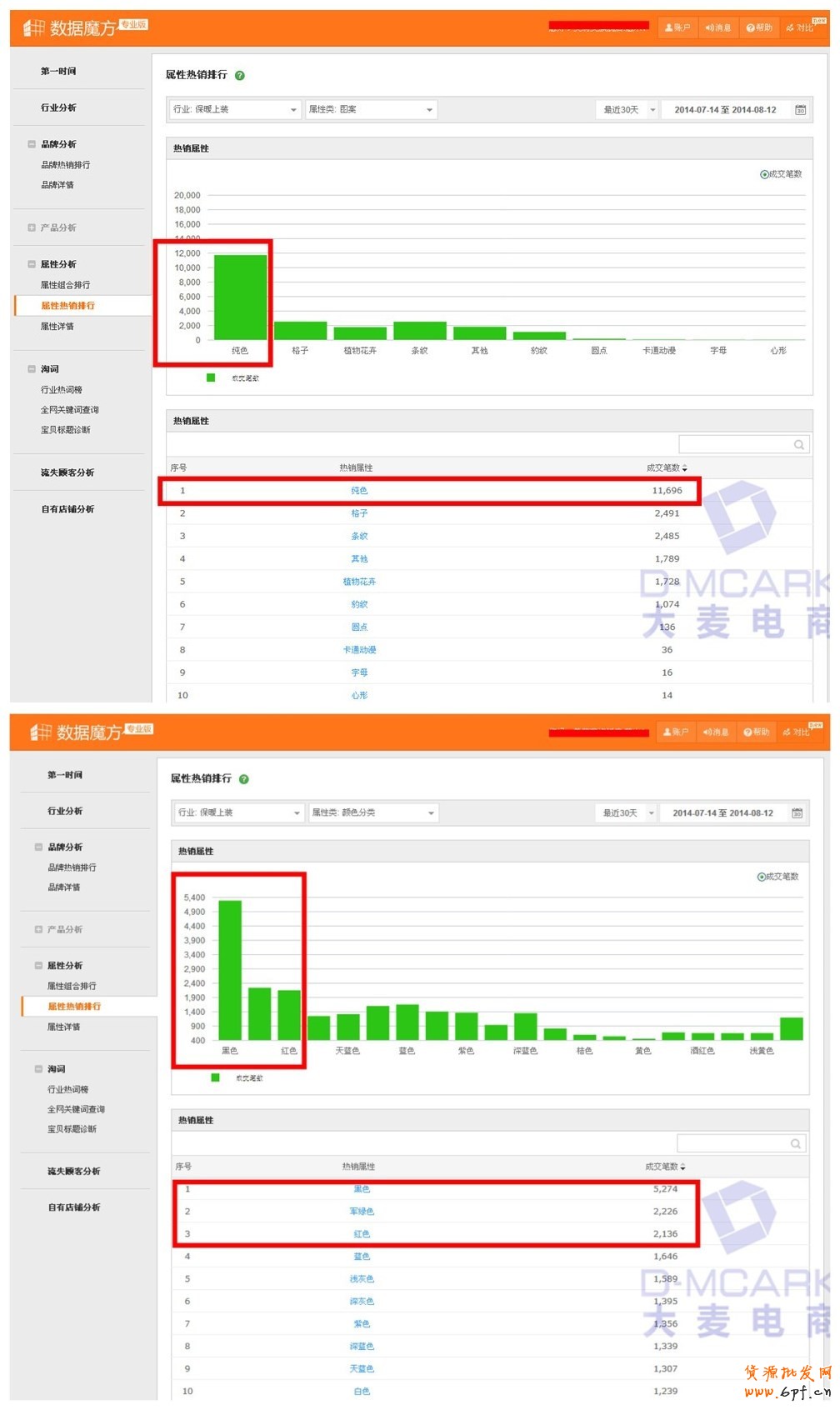Collapse 品牌分析 in the sidebar beside the 图案 report
Image resolution: width=840 pixels, height=1410 pixels.
click(32, 144)
